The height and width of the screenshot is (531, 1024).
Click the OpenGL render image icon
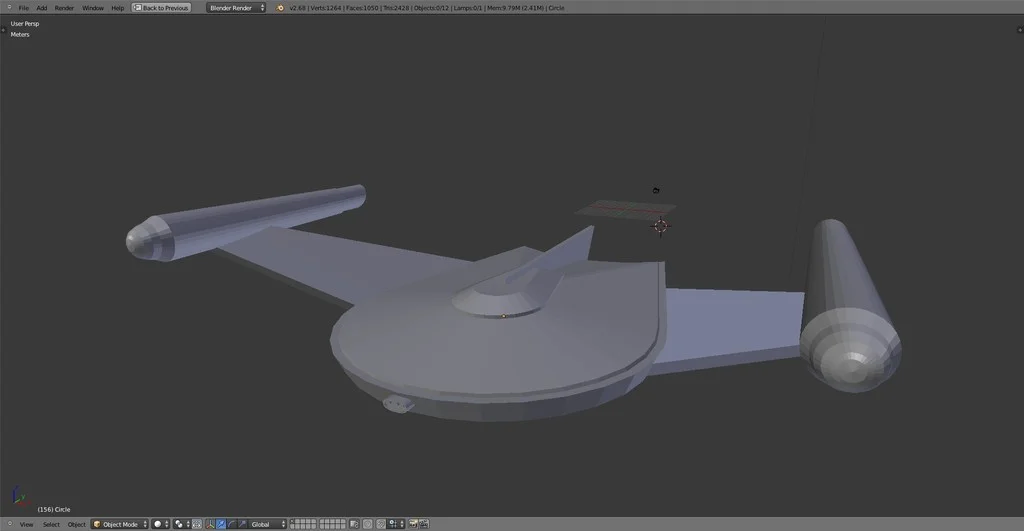pos(413,524)
